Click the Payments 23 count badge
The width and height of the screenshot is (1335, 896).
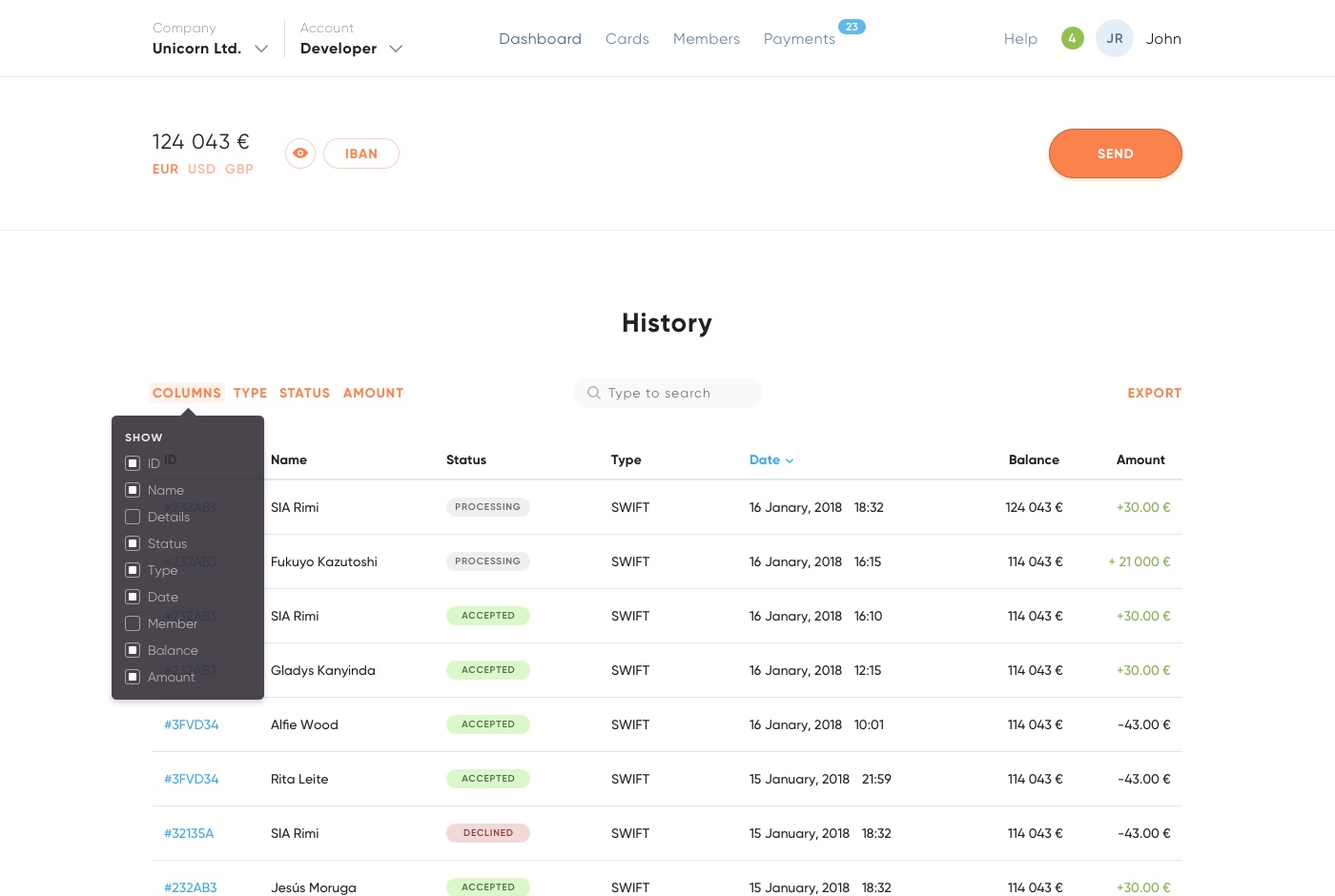852,27
